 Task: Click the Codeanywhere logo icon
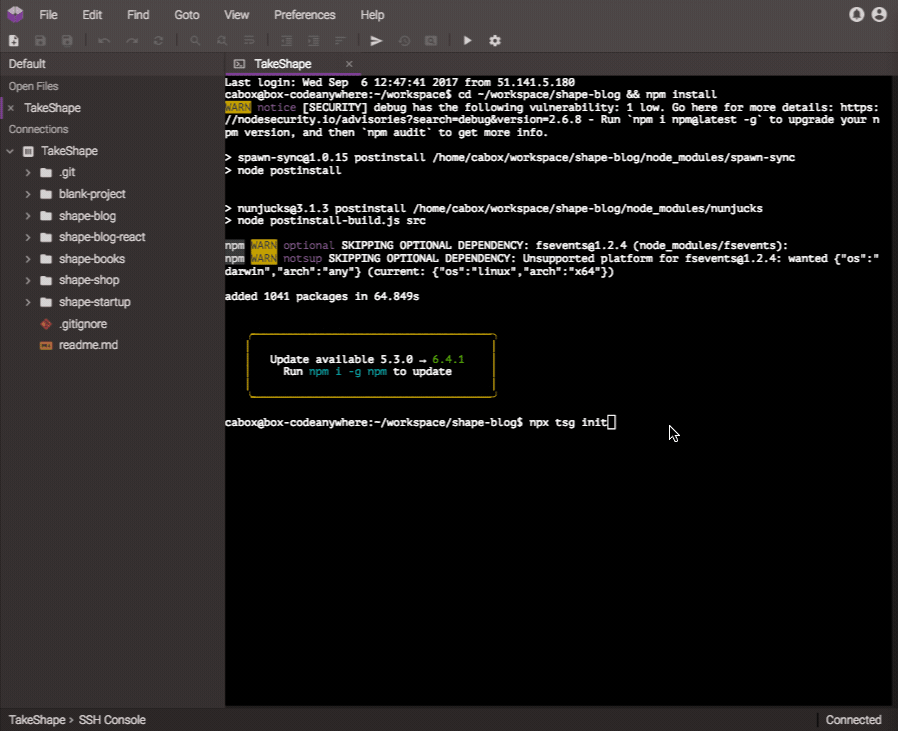point(15,14)
